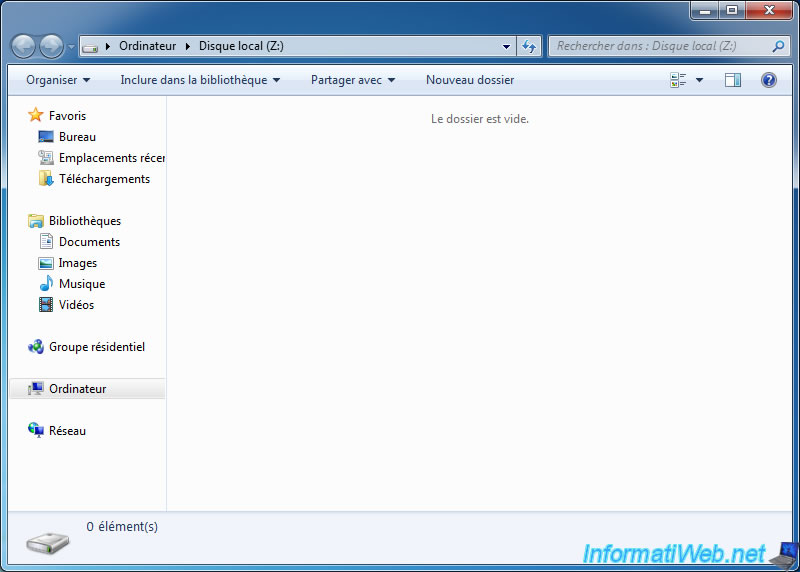Expand the chevron after Ordinateur breadcrumb
800x572 pixels.
tap(188, 46)
